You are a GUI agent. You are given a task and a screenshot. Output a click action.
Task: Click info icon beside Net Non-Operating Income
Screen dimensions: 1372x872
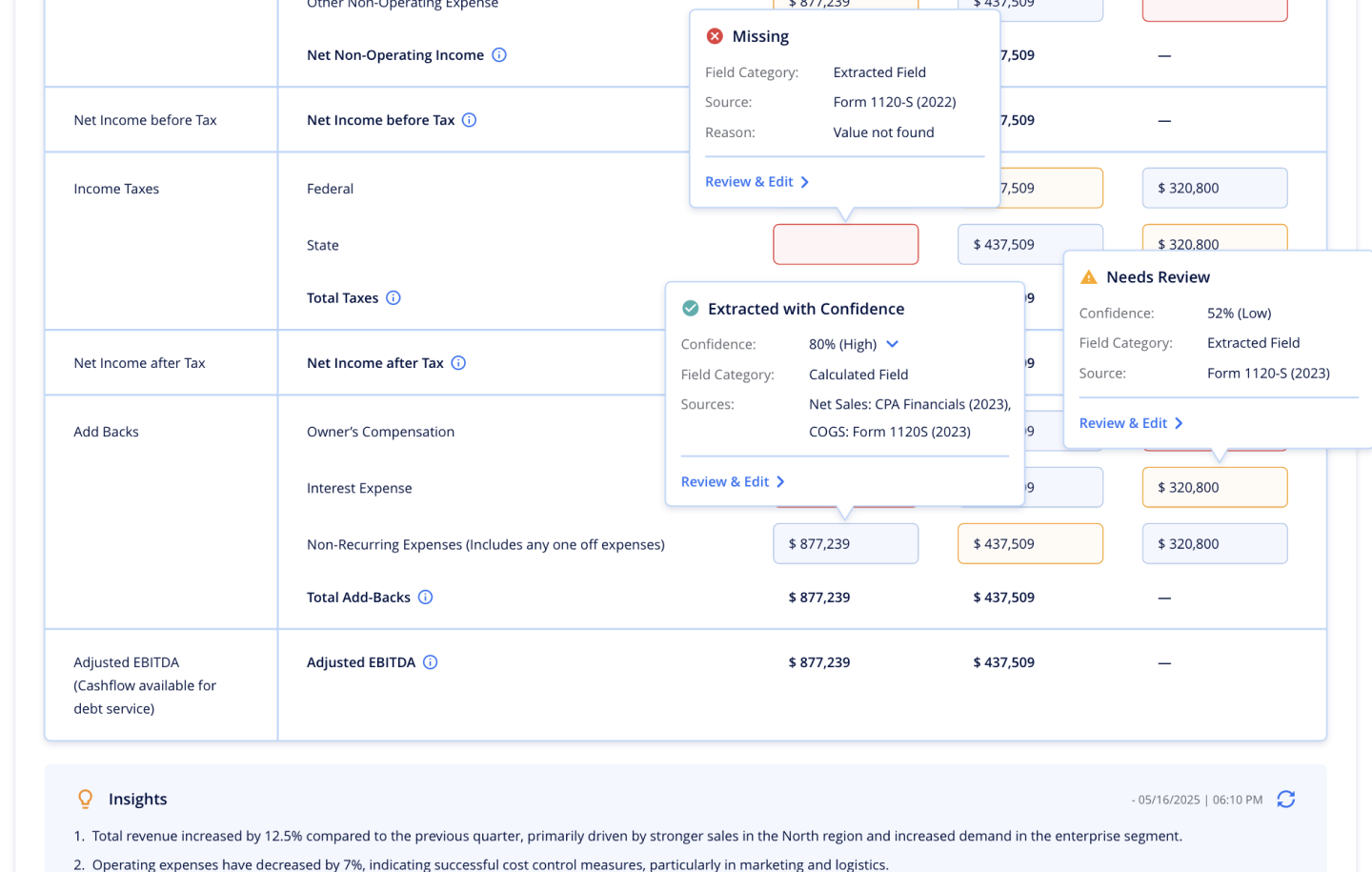[x=499, y=55]
